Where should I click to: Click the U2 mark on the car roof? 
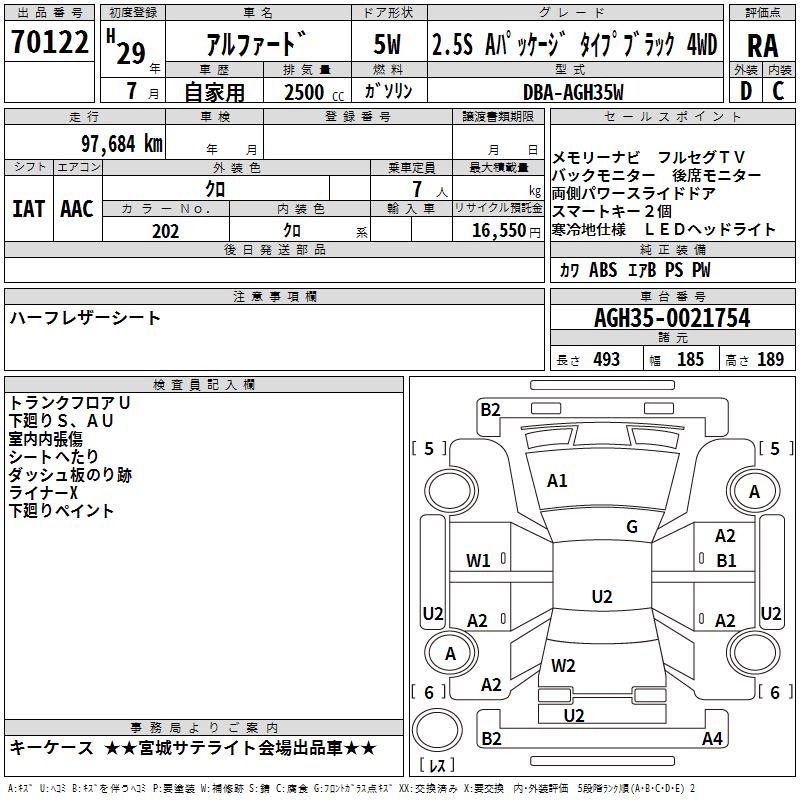[601, 597]
